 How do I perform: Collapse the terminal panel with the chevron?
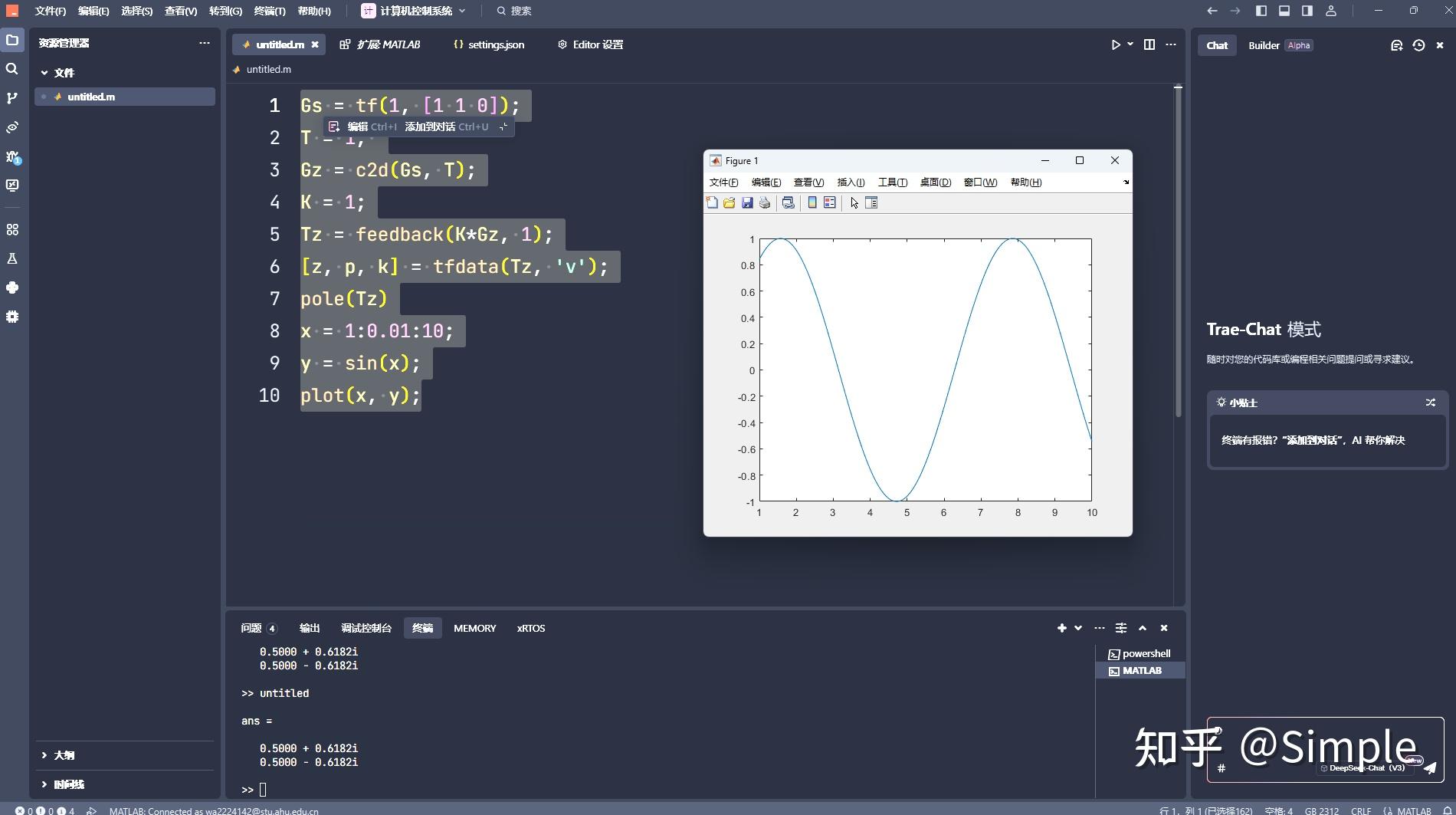click(x=1142, y=628)
